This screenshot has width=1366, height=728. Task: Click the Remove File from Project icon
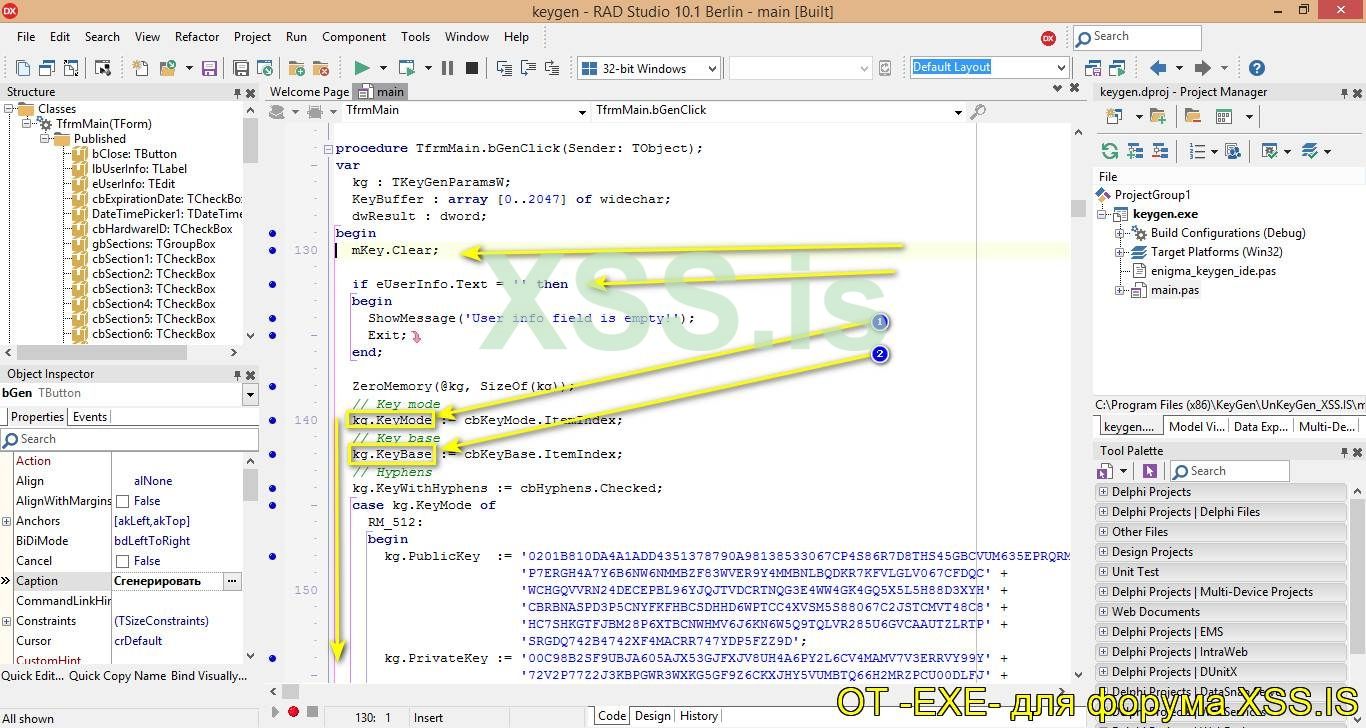(321, 68)
